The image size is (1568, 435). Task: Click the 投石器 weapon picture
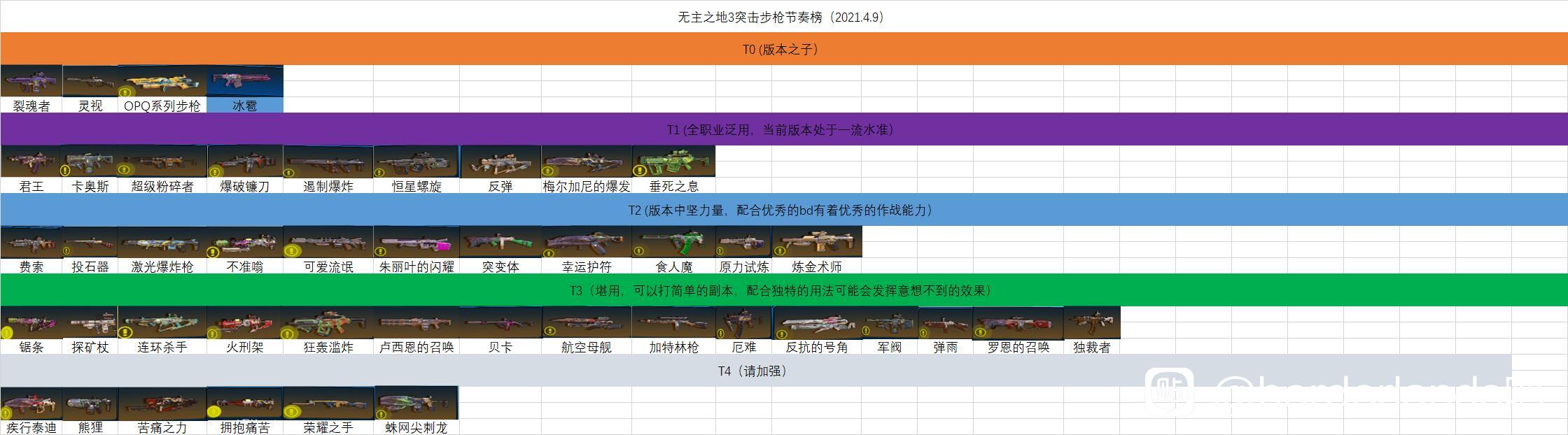click(90, 242)
